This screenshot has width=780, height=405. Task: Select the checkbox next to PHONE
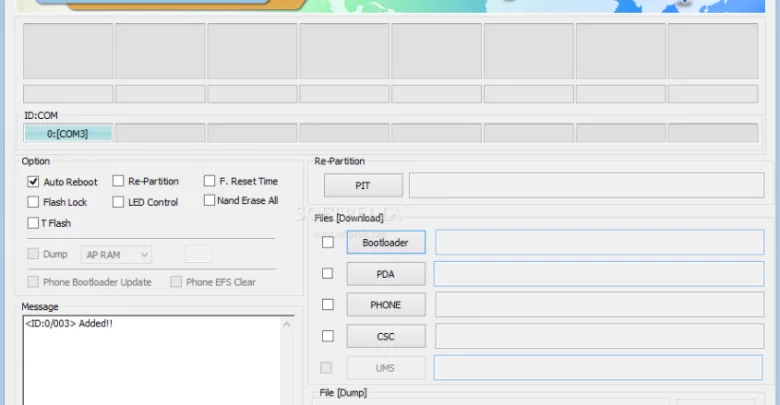327,305
